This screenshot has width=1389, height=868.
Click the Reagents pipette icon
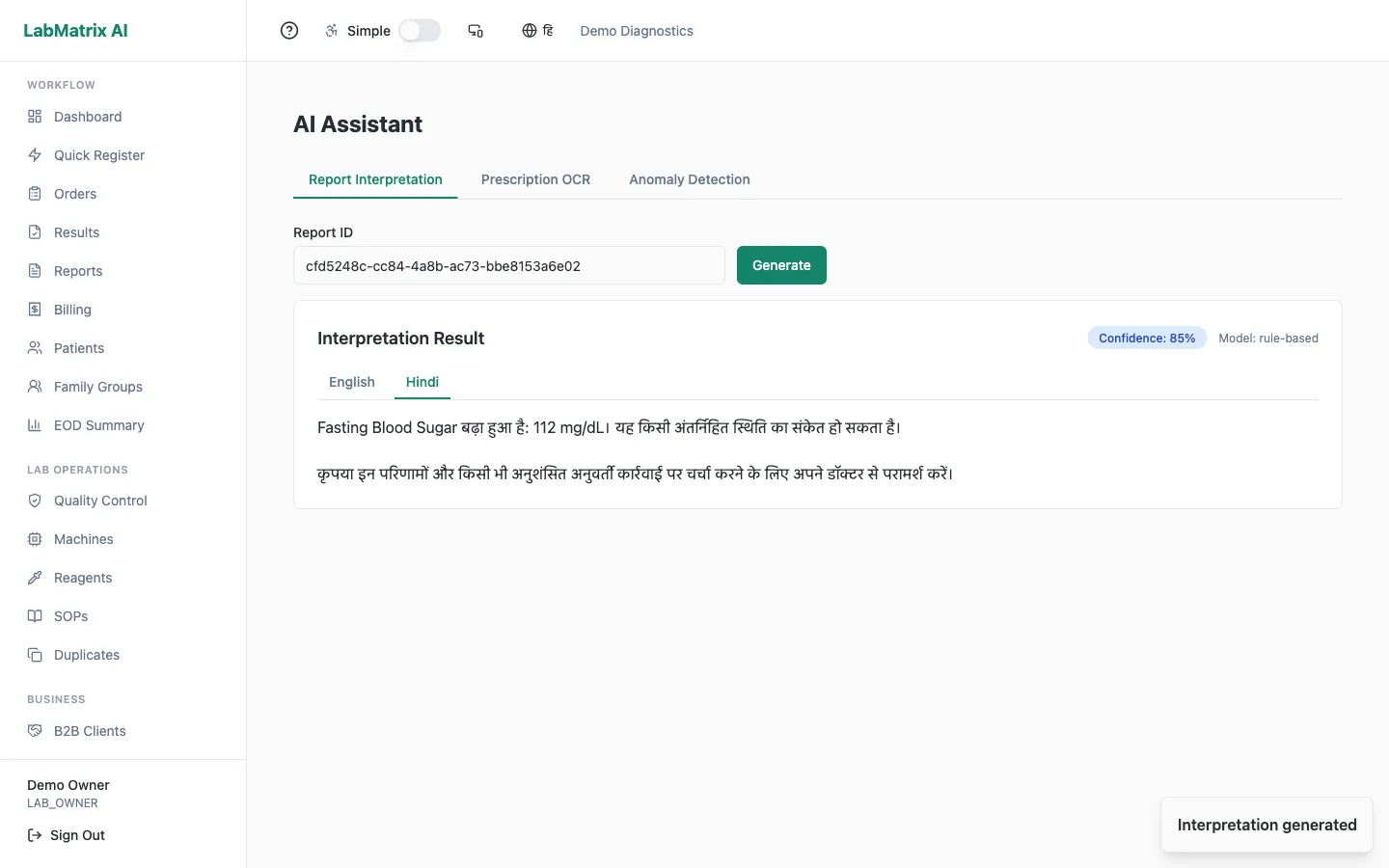click(35, 578)
